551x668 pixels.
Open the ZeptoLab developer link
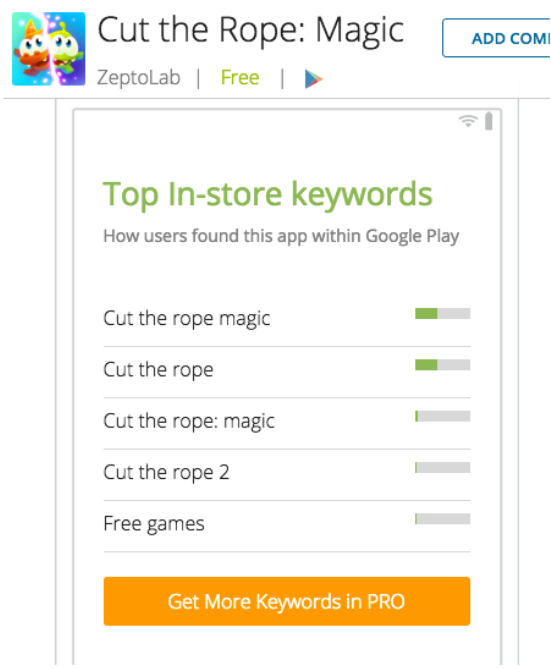coord(138,78)
